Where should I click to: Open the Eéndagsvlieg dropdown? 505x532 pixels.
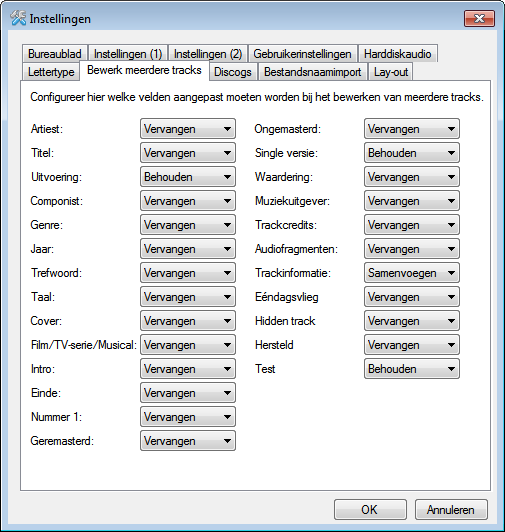[412, 297]
